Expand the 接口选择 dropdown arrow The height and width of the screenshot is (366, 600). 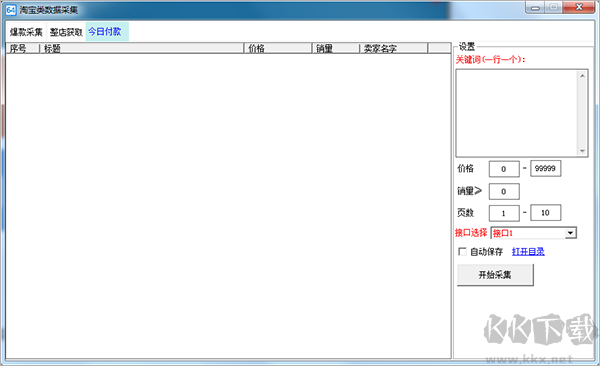(571, 233)
